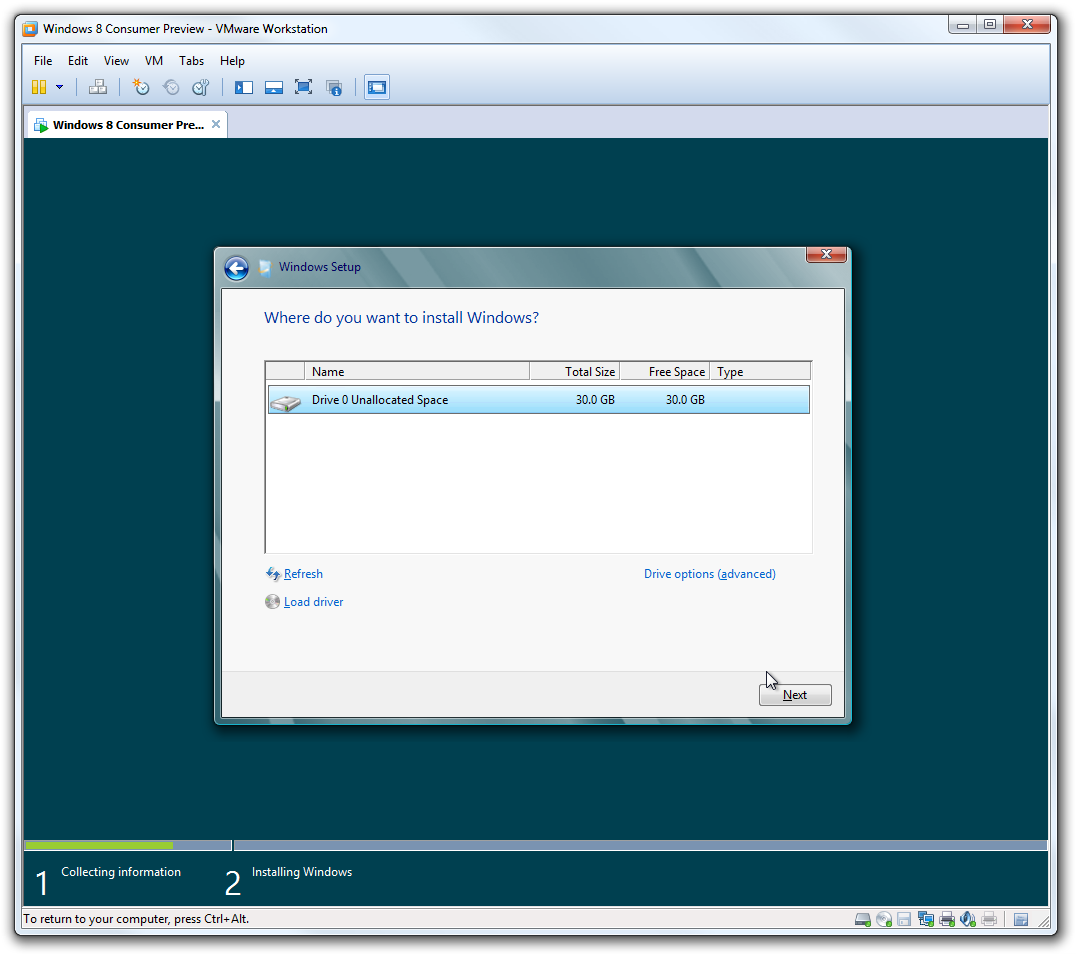Click the Next button

tap(794, 694)
